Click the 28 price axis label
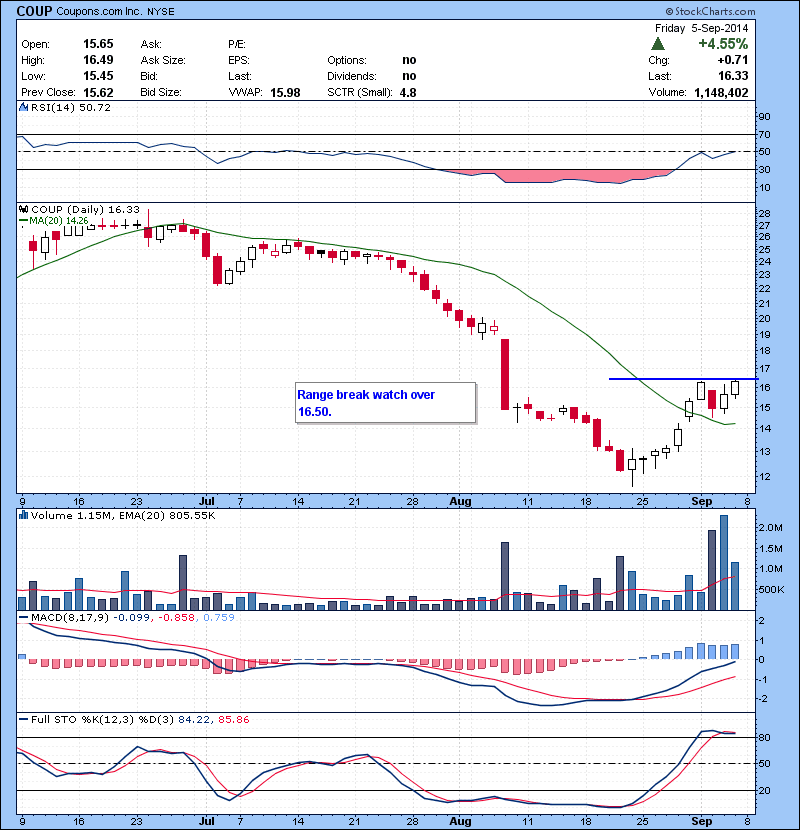 coord(764,214)
